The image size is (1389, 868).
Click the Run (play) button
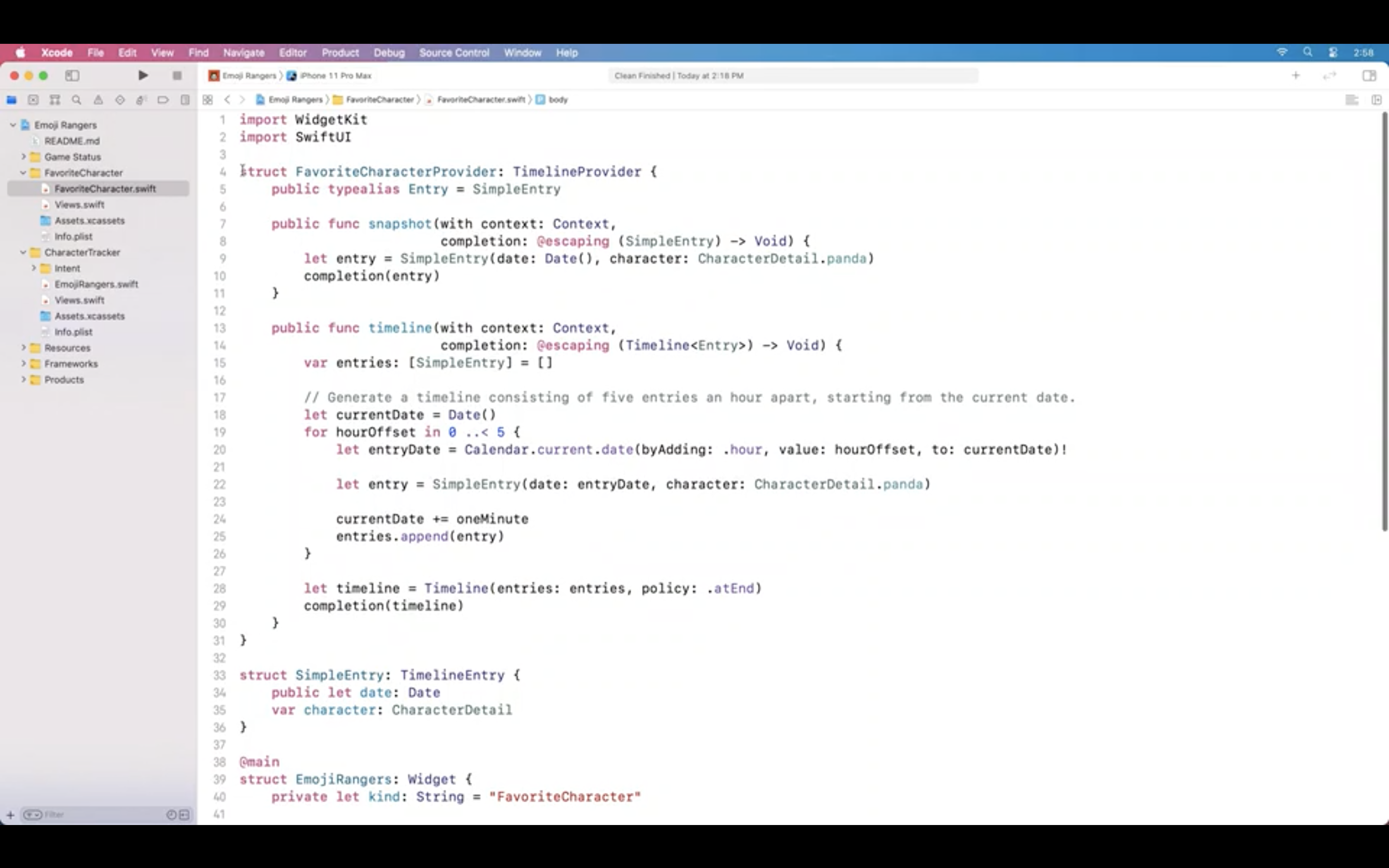pyautogui.click(x=143, y=75)
